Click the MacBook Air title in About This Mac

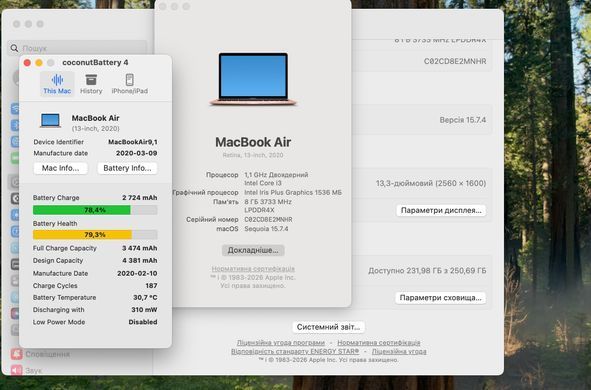253,142
